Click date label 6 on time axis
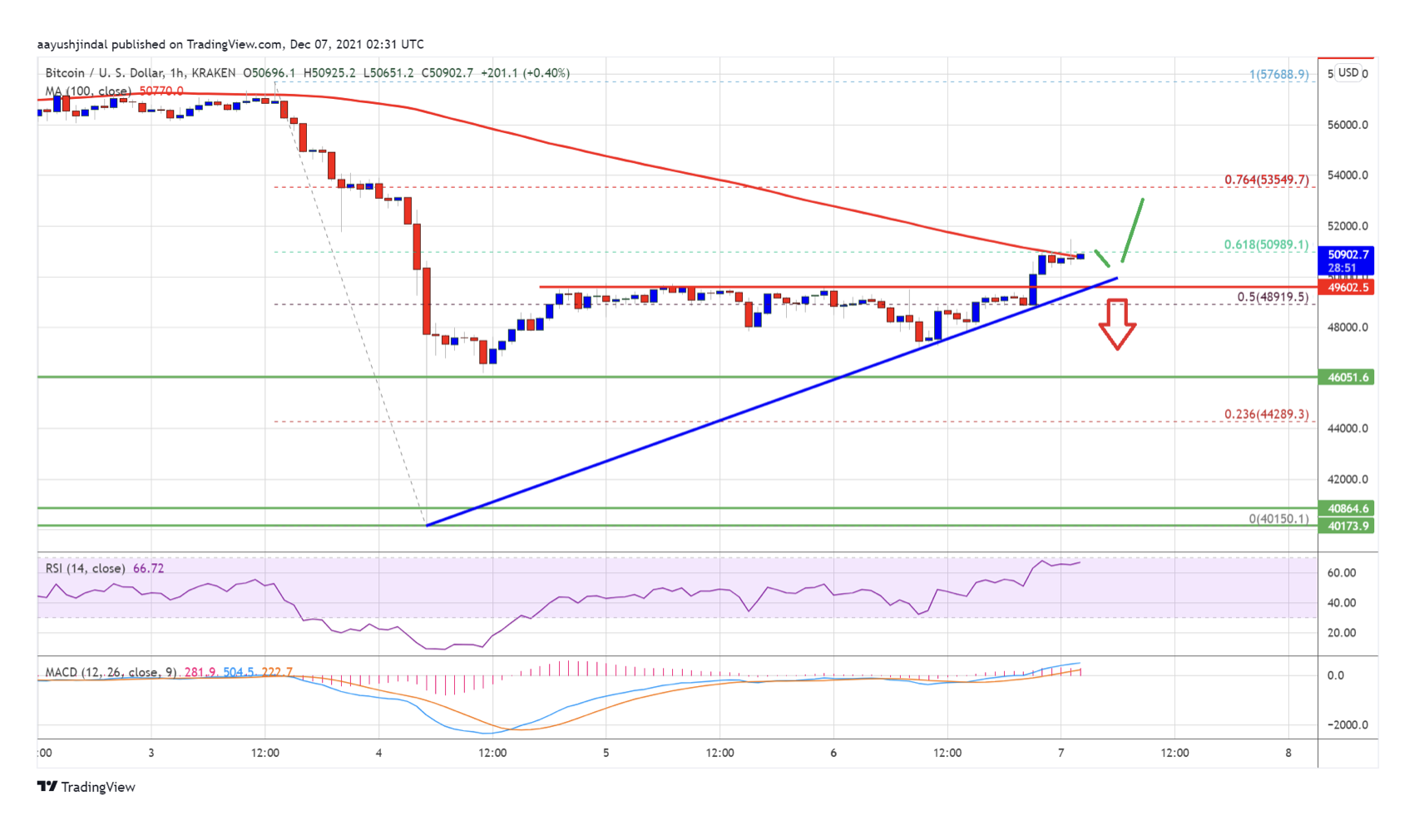 [x=833, y=753]
